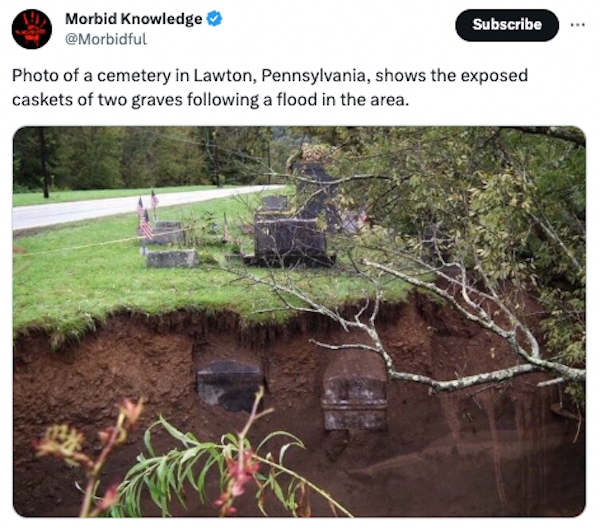Open the three-dot more options menu
This screenshot has height=528, width=600.
577,25
